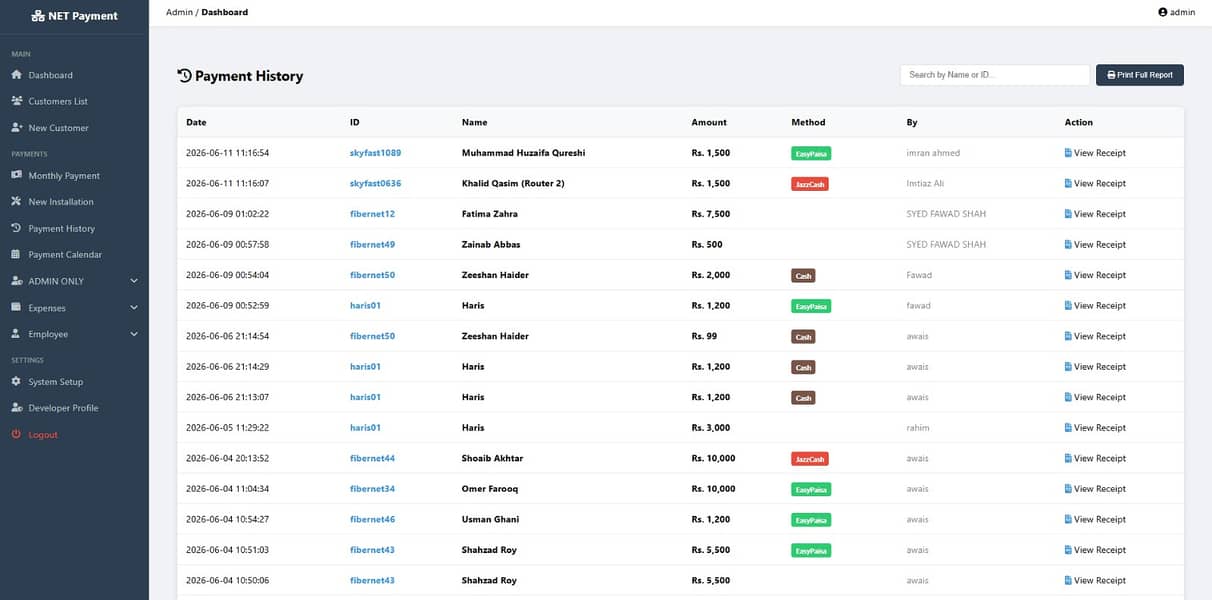
Task: Click the Amount column header
Action: (x=709, y=122)
